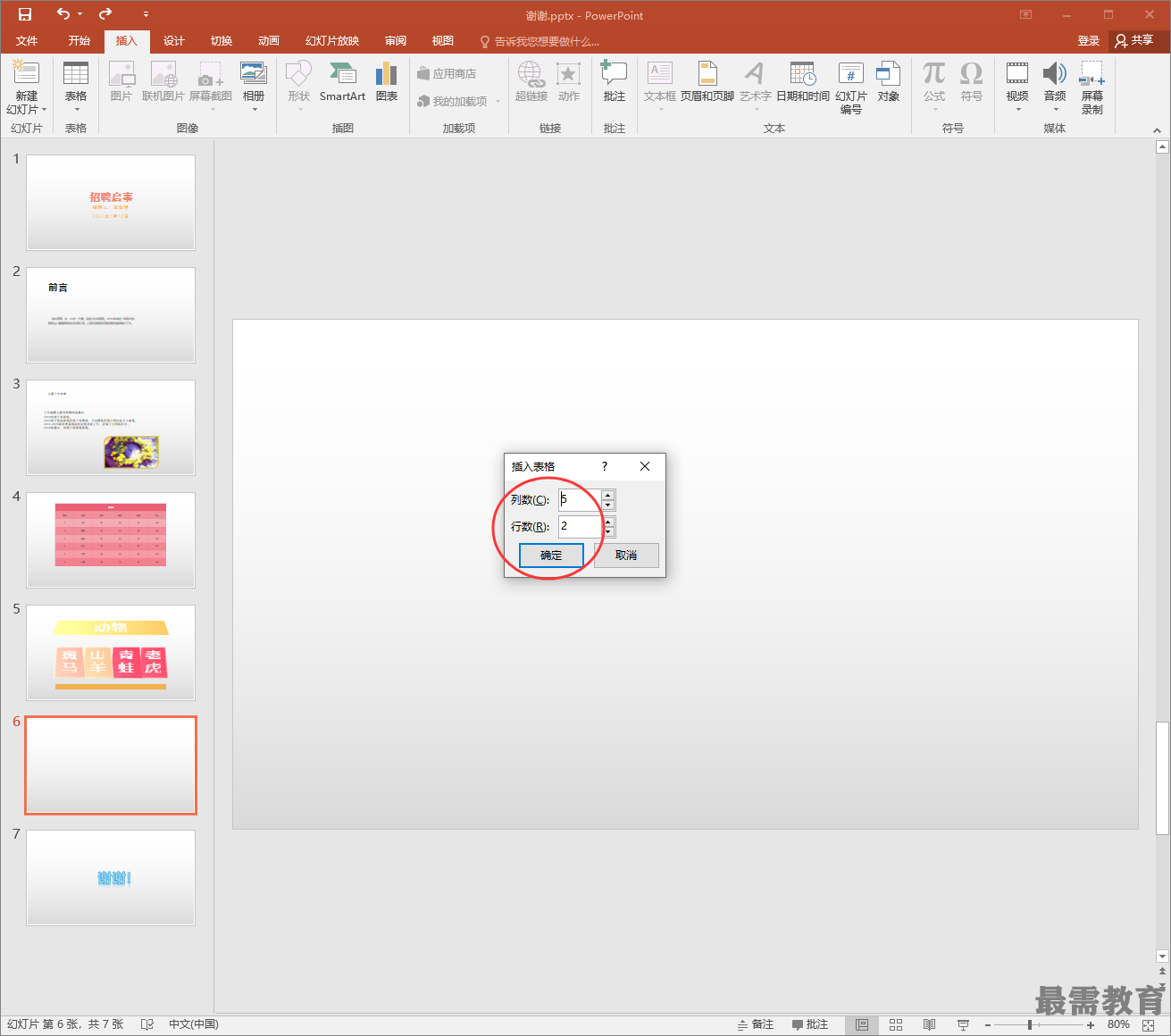Increase 行数 row count with up arrow
The height and width of the screenshot is (1036, 1171).
pos(608,522)
